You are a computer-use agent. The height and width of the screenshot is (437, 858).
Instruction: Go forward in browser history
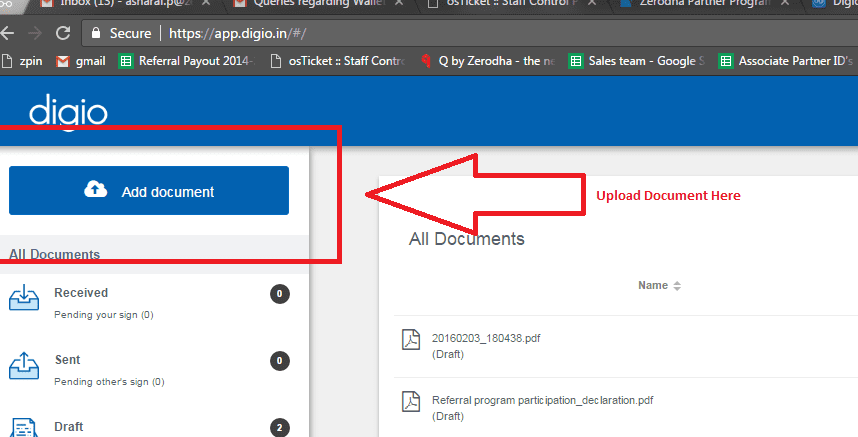tap(35, 33)
